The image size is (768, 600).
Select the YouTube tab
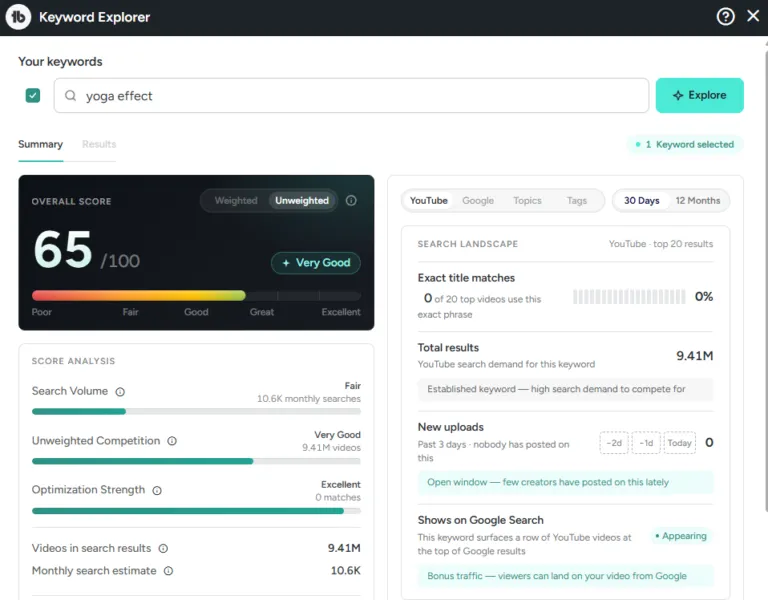tap(429, 200)
